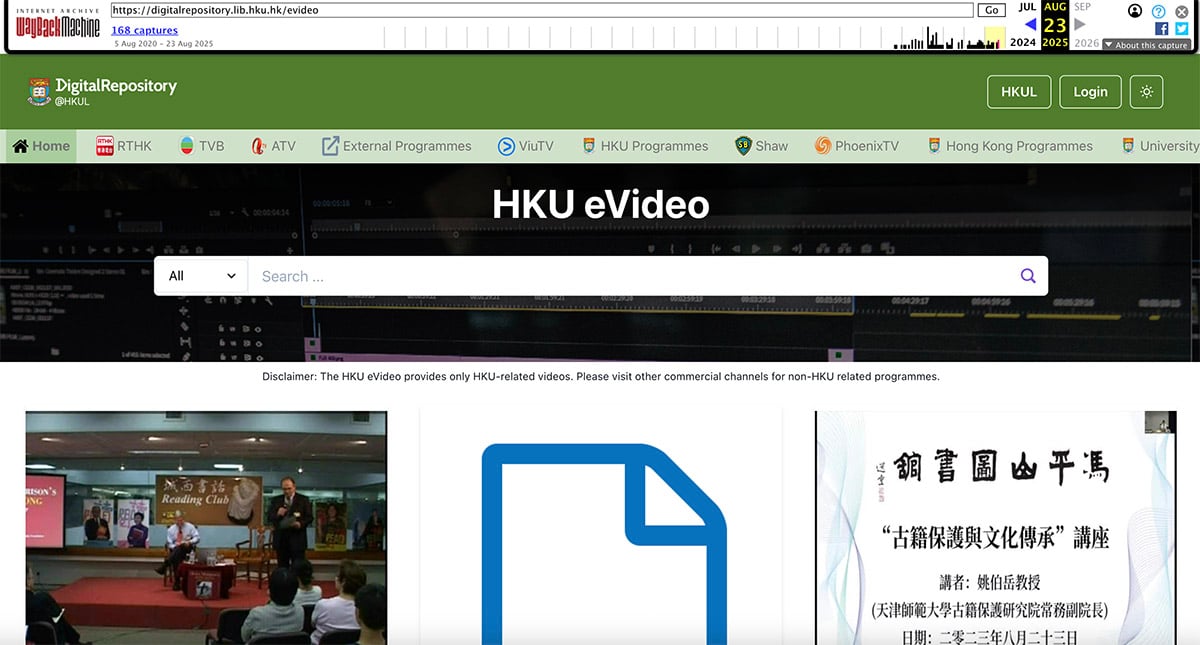Open the TVB channel tab
The image size is (1200, 645).
pyautogui.click(x=201, y=146)
